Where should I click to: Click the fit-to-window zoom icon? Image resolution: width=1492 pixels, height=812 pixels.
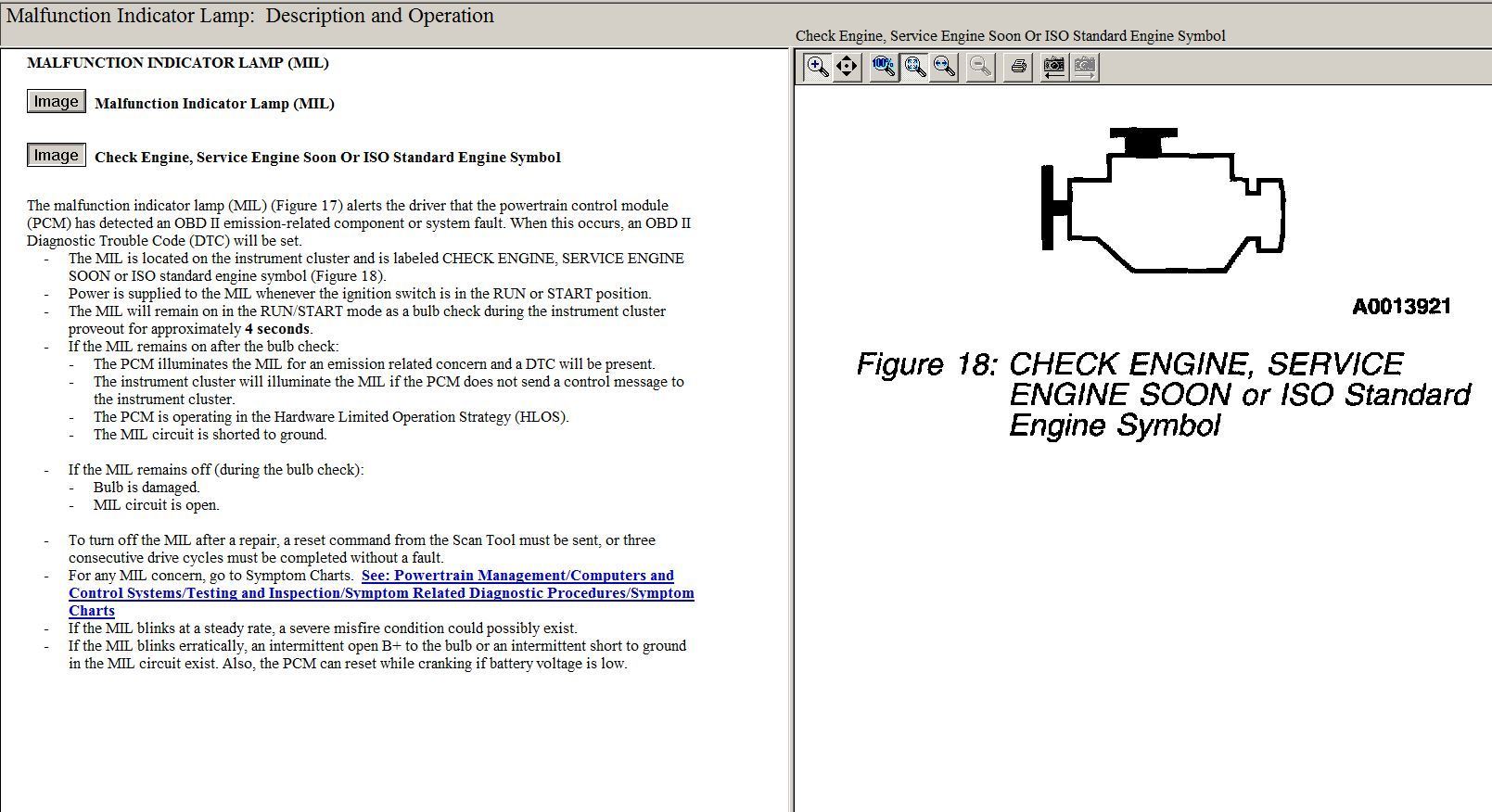click(x=914, y=67)
